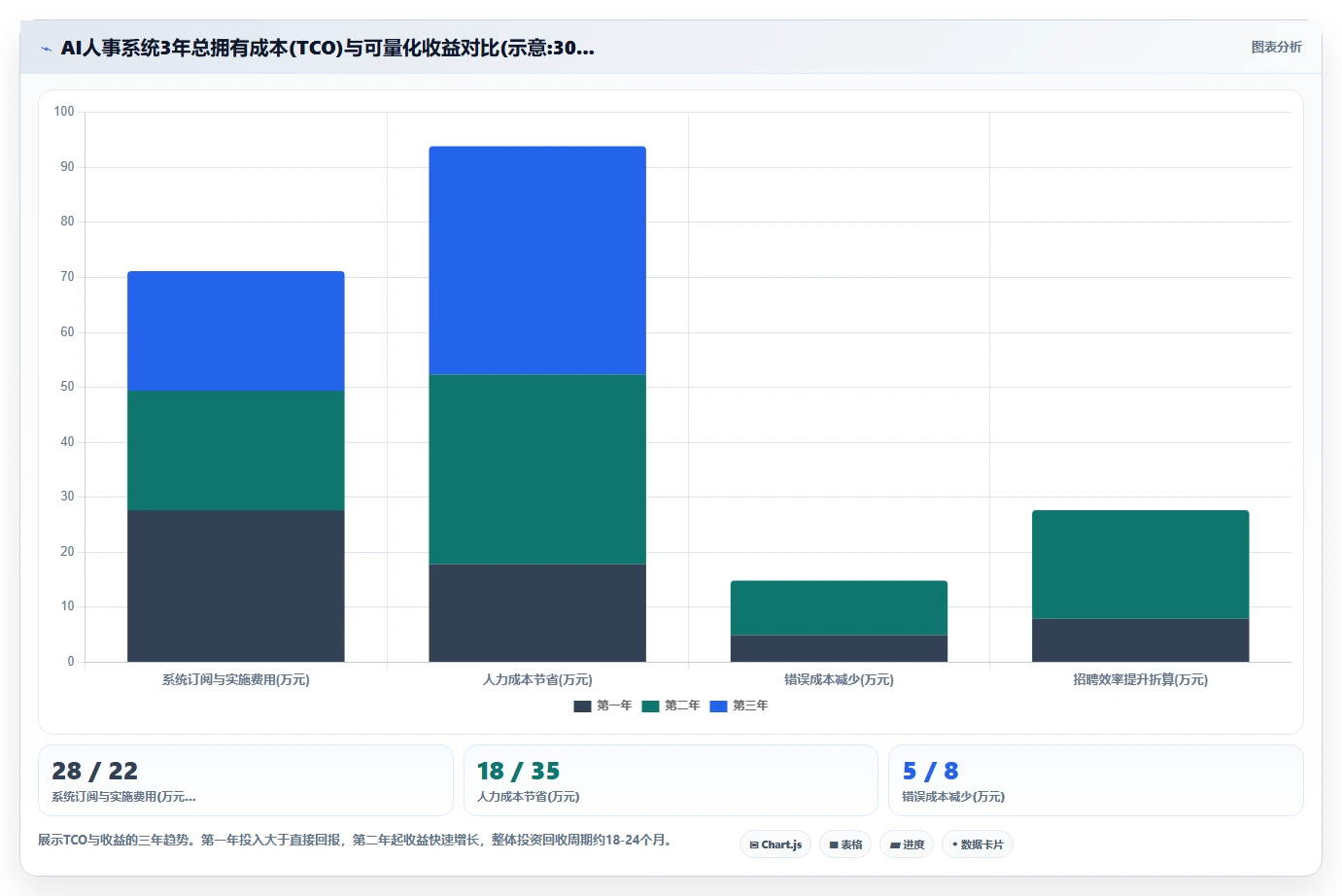Image resolution: width=1342 pixels, height=896 pixels.
Task: Click the 数据卡片 tag
Action: (978, 844)
